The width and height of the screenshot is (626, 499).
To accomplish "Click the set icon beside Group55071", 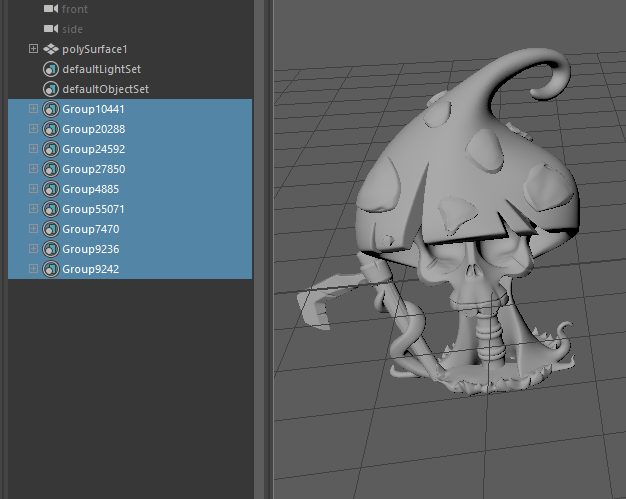I will click(x=51, y=209).
